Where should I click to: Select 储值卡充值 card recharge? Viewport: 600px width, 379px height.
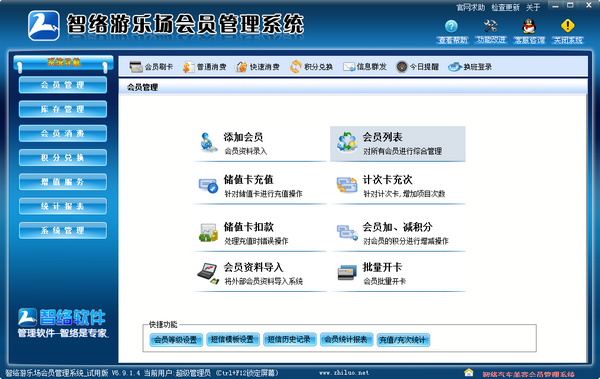[x=259, y=186]
